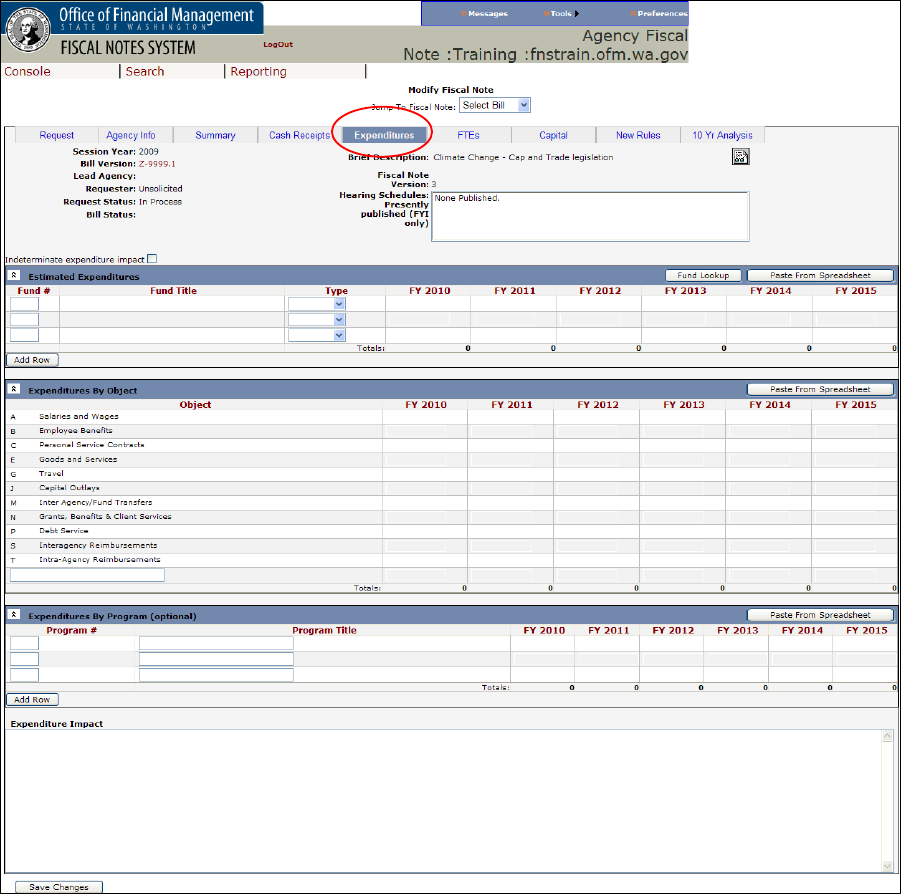Switch to the Cash Receipts tab
Viewport: 901px width, 894px height.
[x=299, y=135]
